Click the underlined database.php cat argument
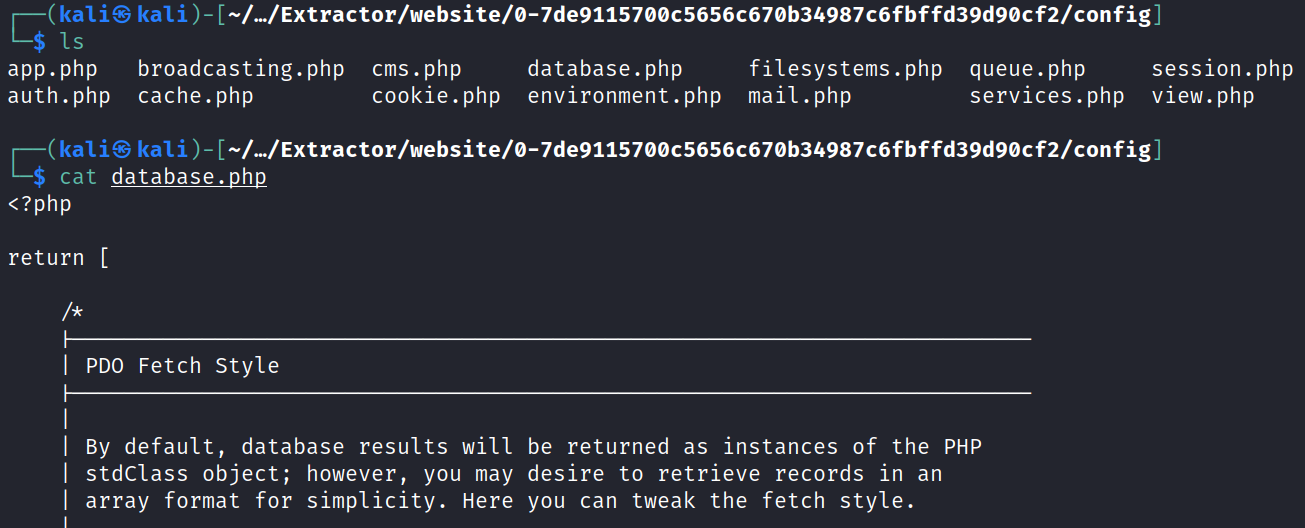Viewport: 1305px width, 528px height. tap(189, 178)
